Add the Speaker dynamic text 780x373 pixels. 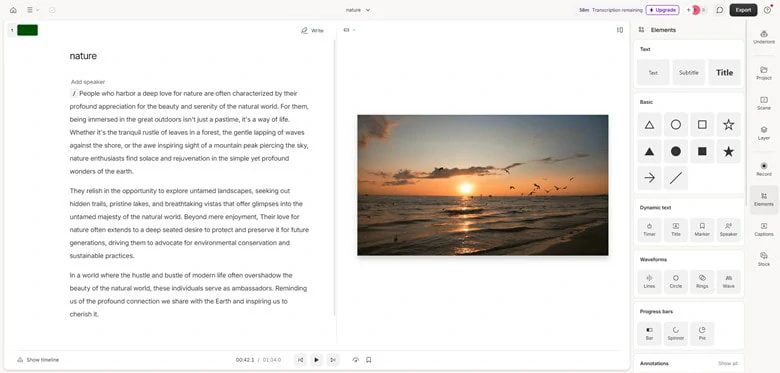point(728,230)
